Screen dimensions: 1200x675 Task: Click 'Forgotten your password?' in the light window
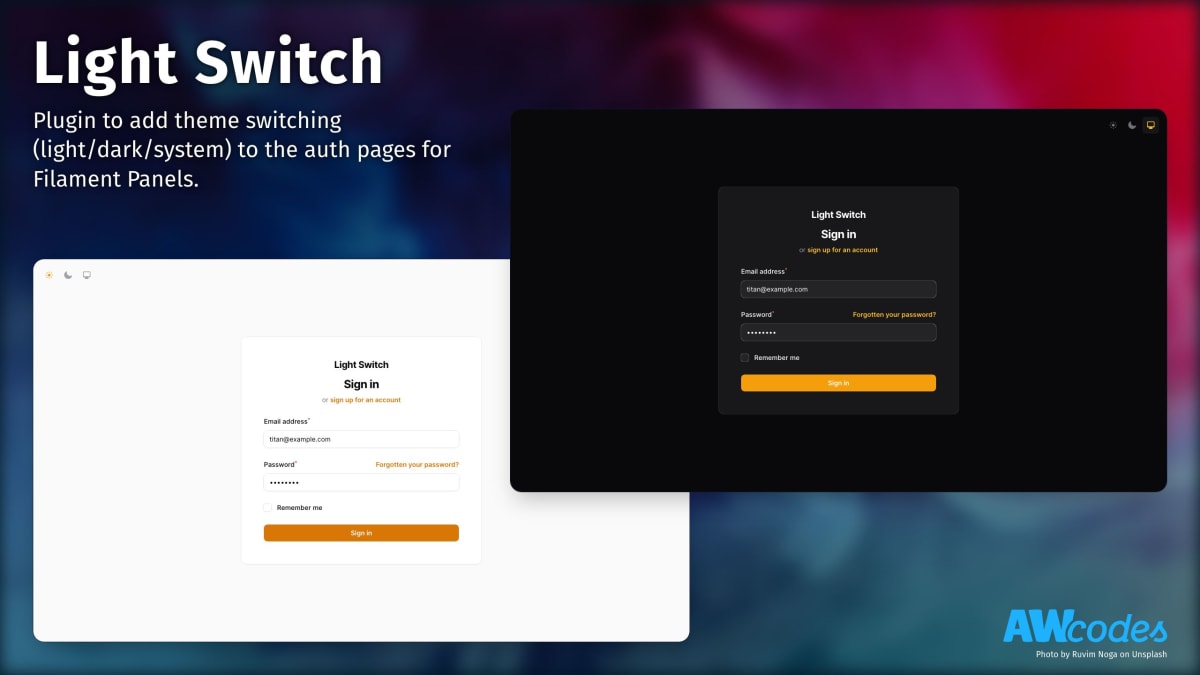click(417, 465)
